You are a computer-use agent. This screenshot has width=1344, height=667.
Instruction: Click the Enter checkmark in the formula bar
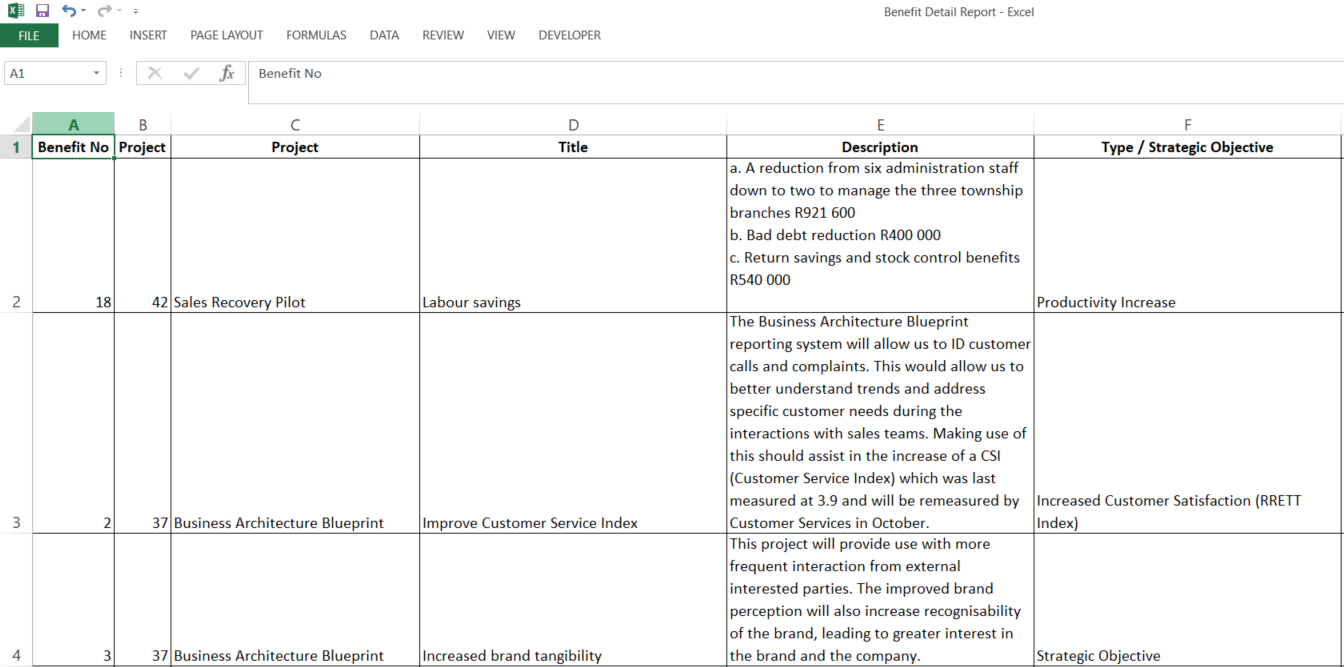tap(190, 72)
